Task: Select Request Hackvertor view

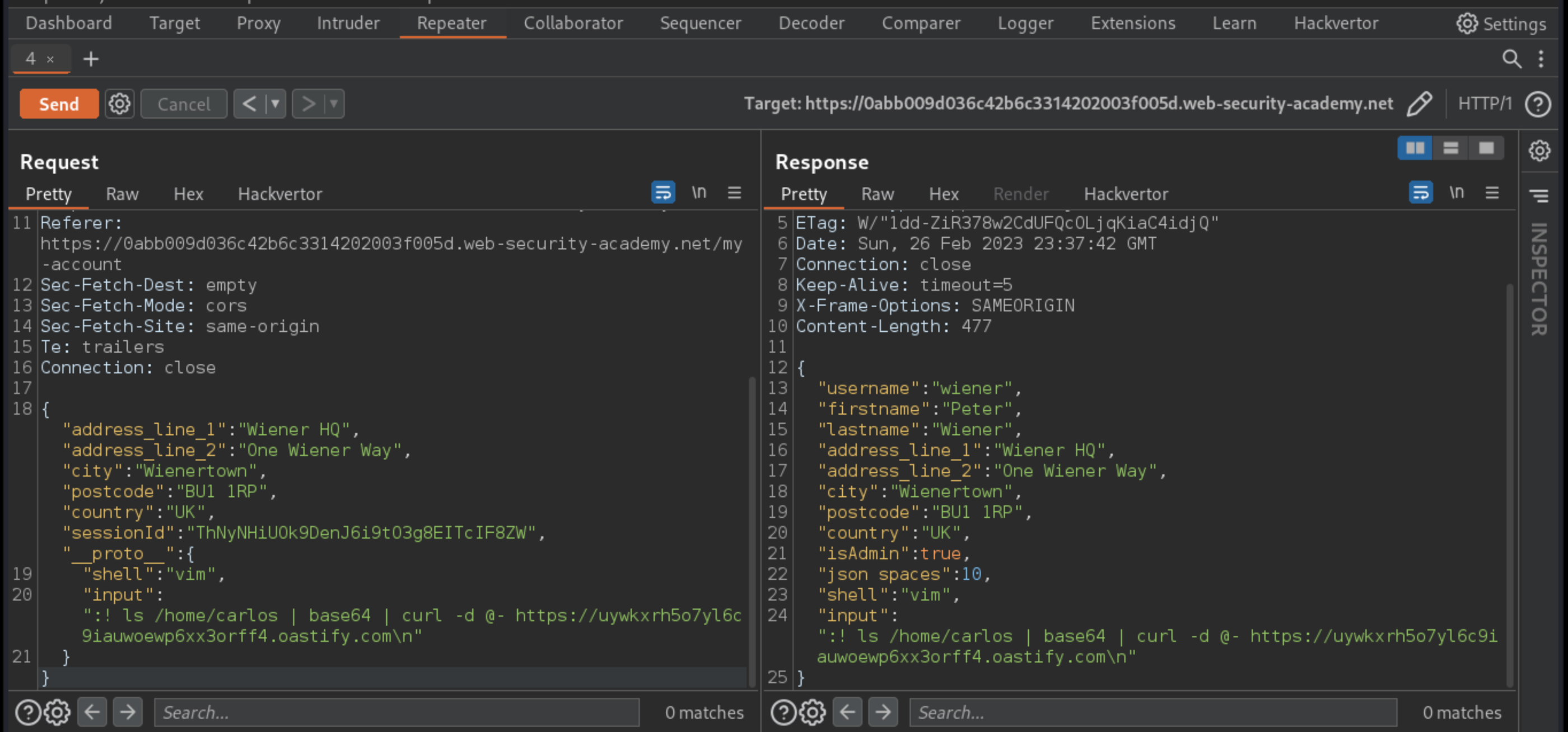Action: pos(280,194)
